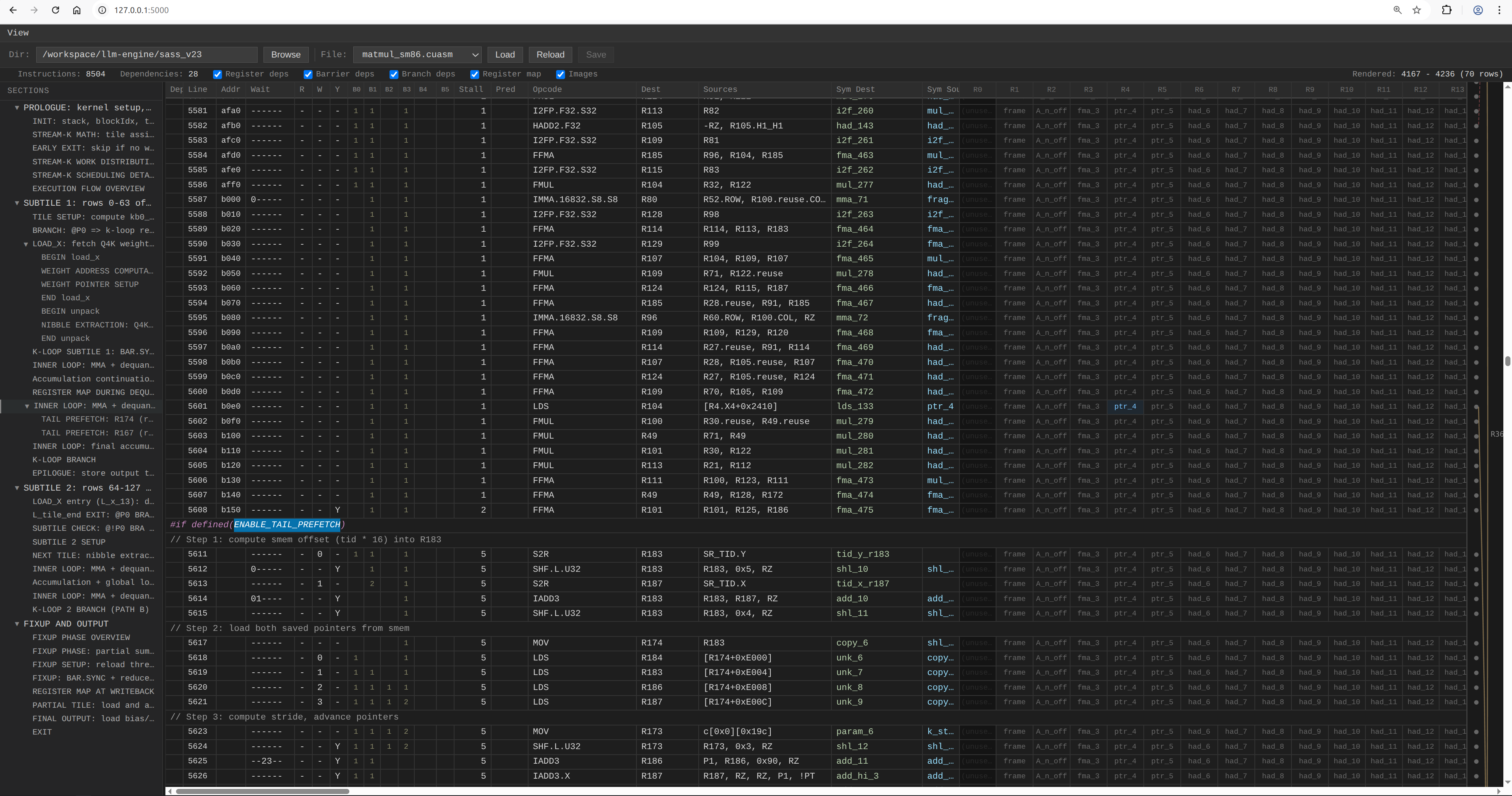This screenshot has height=796, width=1512.
Task: Click the horizontal scrollbar thumb at bottom
Action: pyautogui.click(x=262, y=791)
